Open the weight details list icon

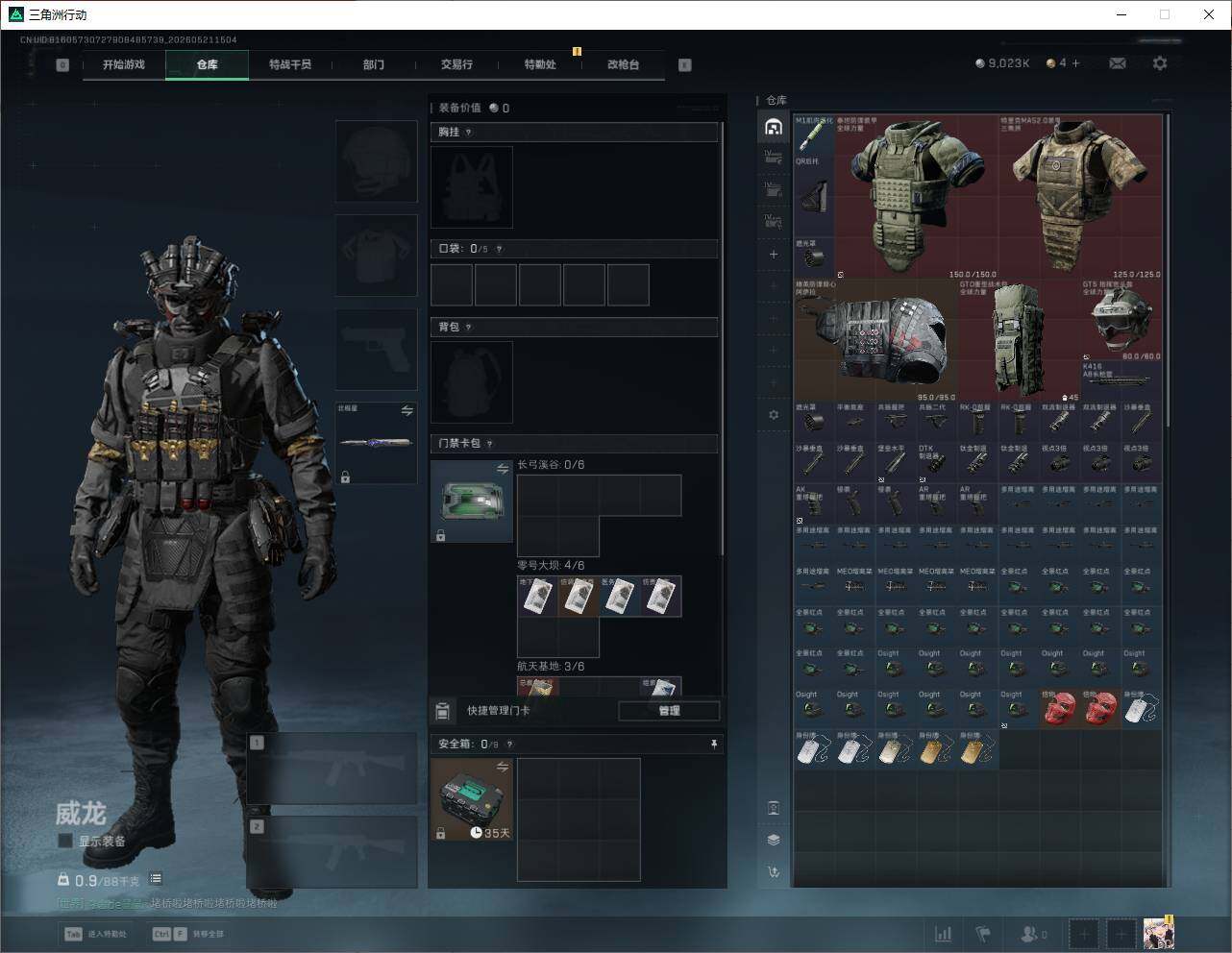tap(156, 879)
